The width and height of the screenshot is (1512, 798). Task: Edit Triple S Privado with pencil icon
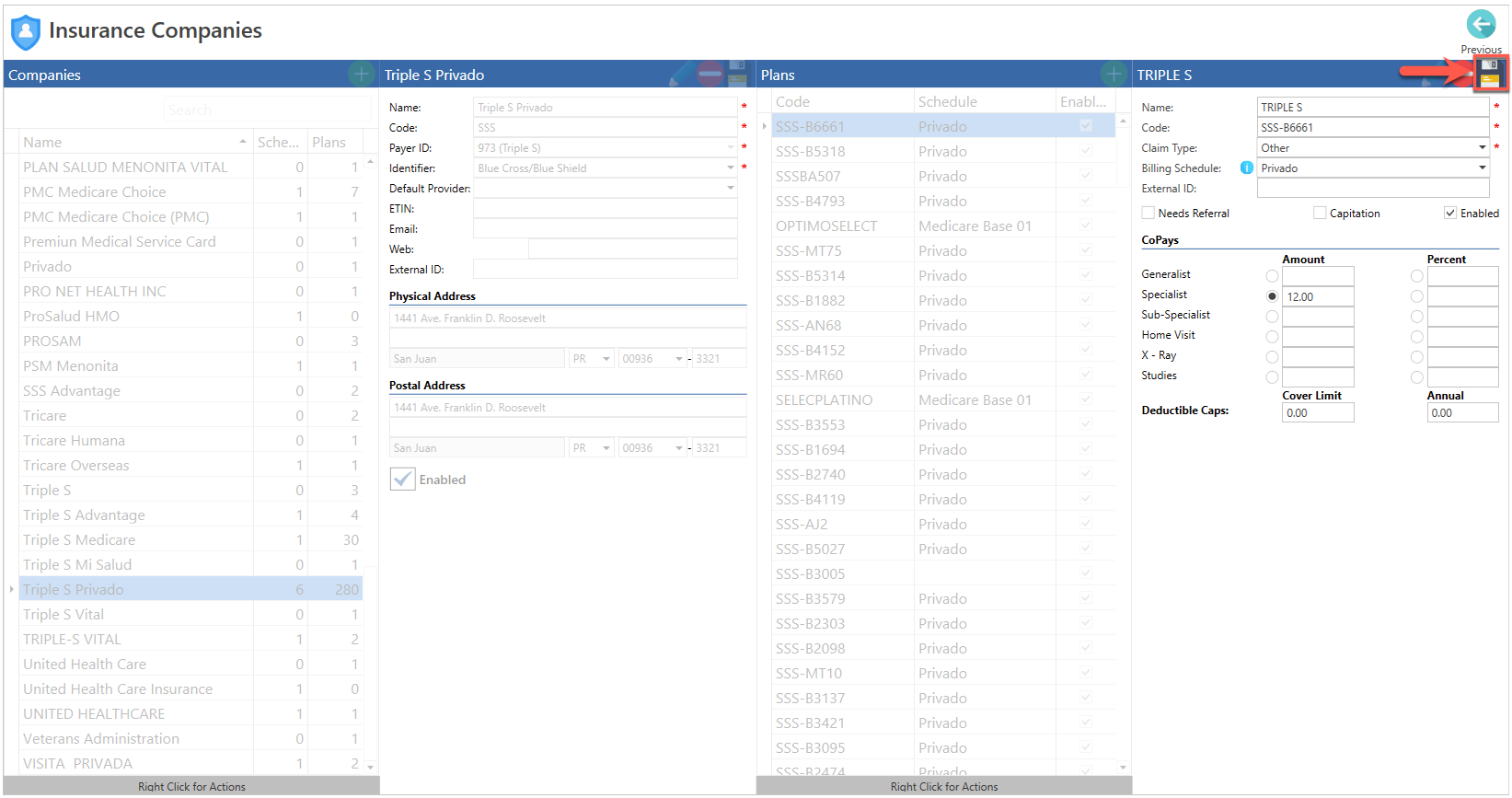(x=681, y=75)
